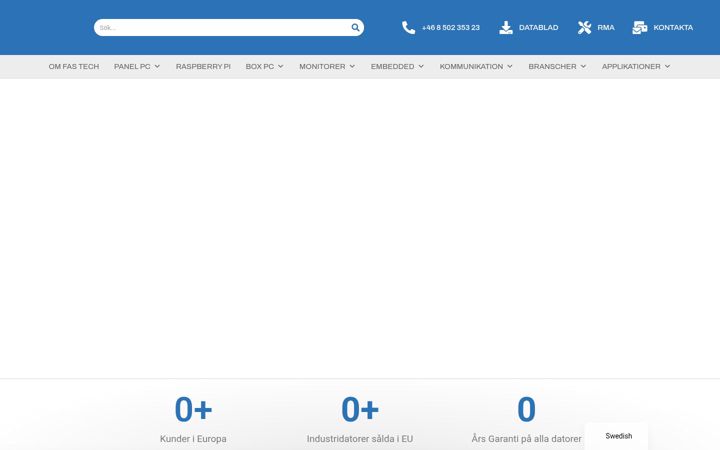Click the Datablad download icon
720x450 pixels.
tap(506, 28)
